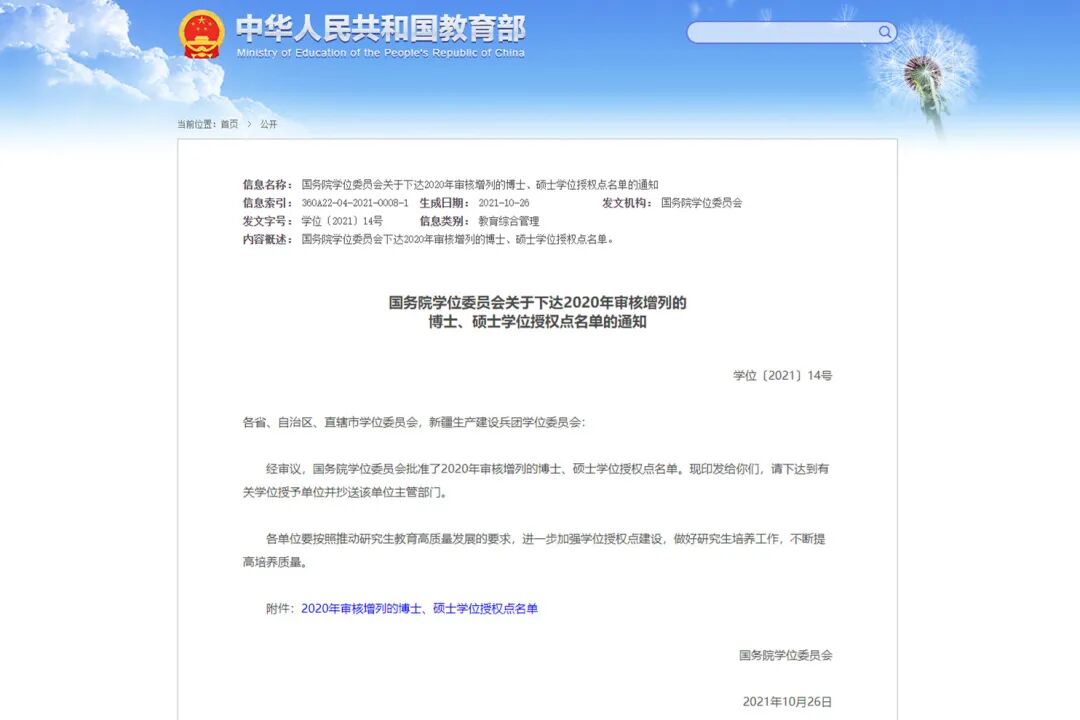1080x720 pixels.
Task: Click the 中华人民共和国教育部 site title
Action: (380, 29)
